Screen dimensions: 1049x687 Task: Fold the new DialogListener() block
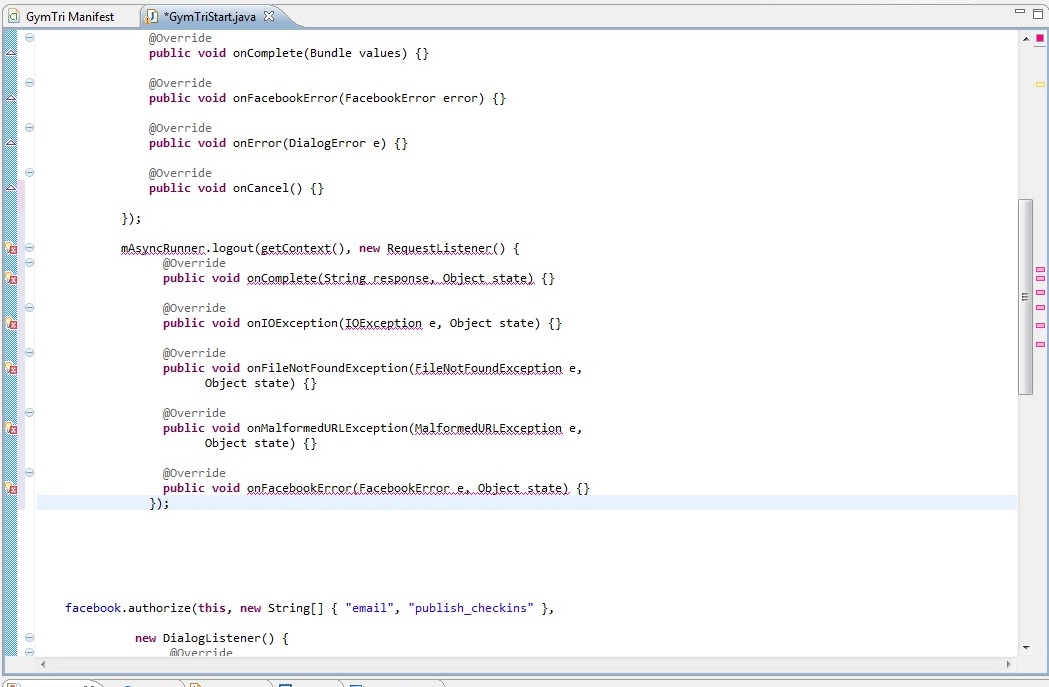click(x=29, y=637)
